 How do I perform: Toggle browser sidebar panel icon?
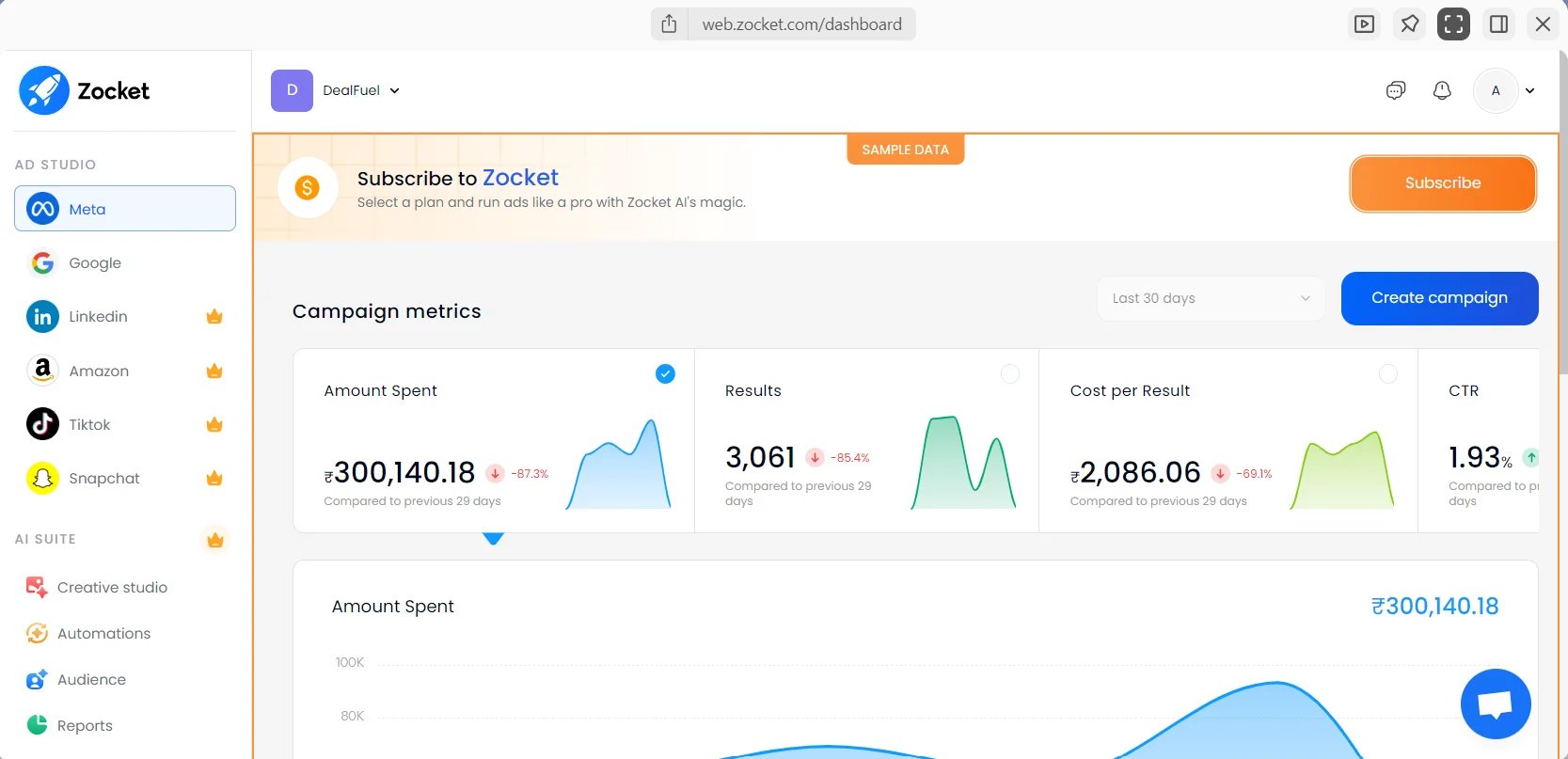pyautogui.click(x=1498, y=24)
